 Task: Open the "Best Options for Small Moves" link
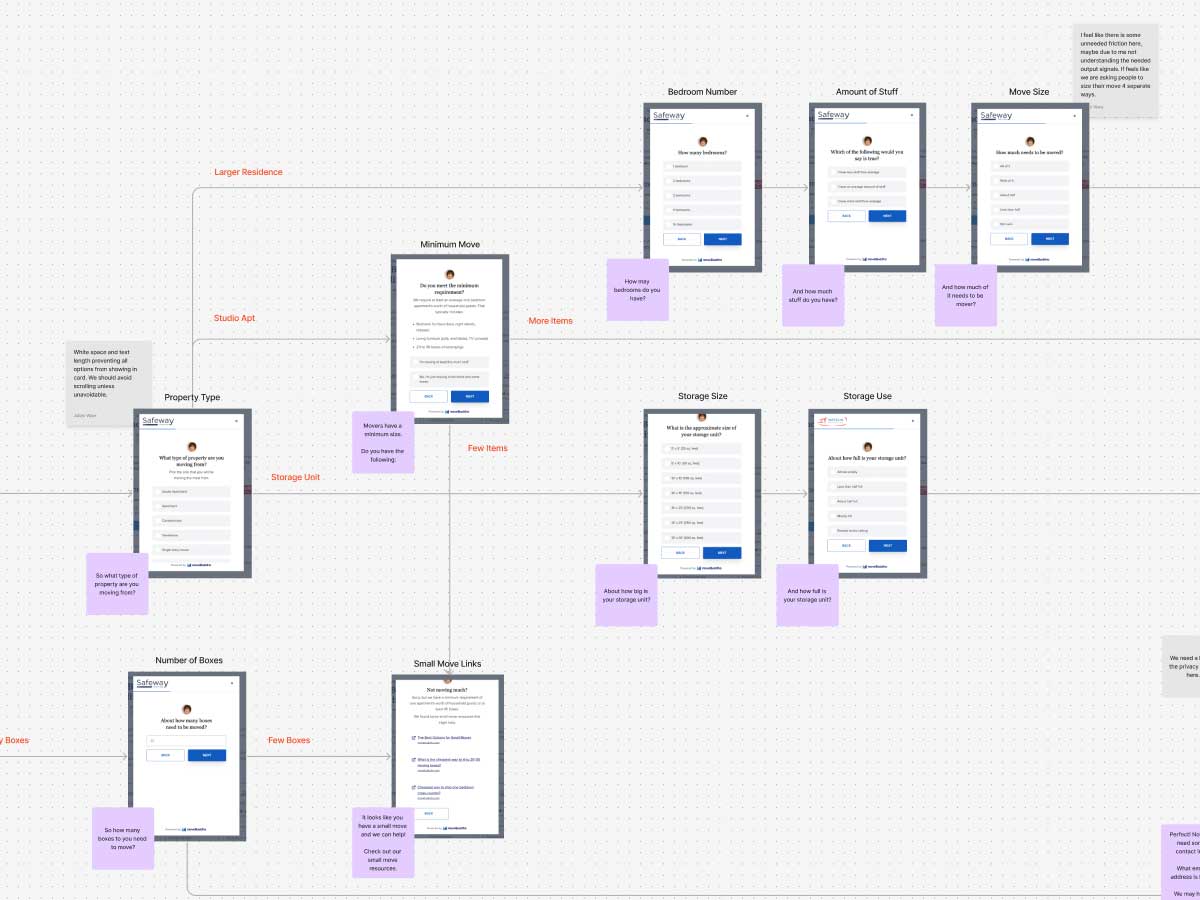pos(444,737)
